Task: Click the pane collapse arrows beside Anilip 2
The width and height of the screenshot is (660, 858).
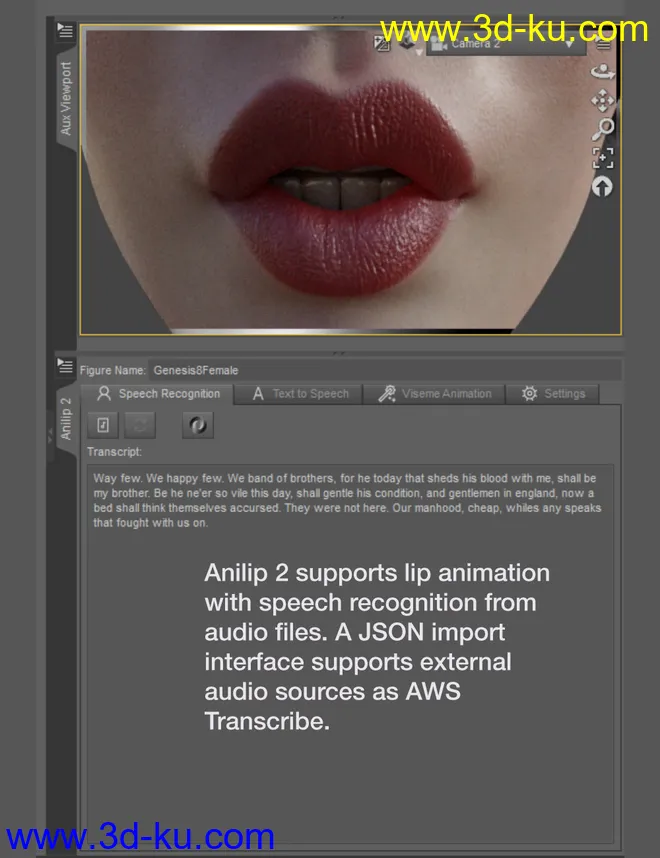Action: 50,436
